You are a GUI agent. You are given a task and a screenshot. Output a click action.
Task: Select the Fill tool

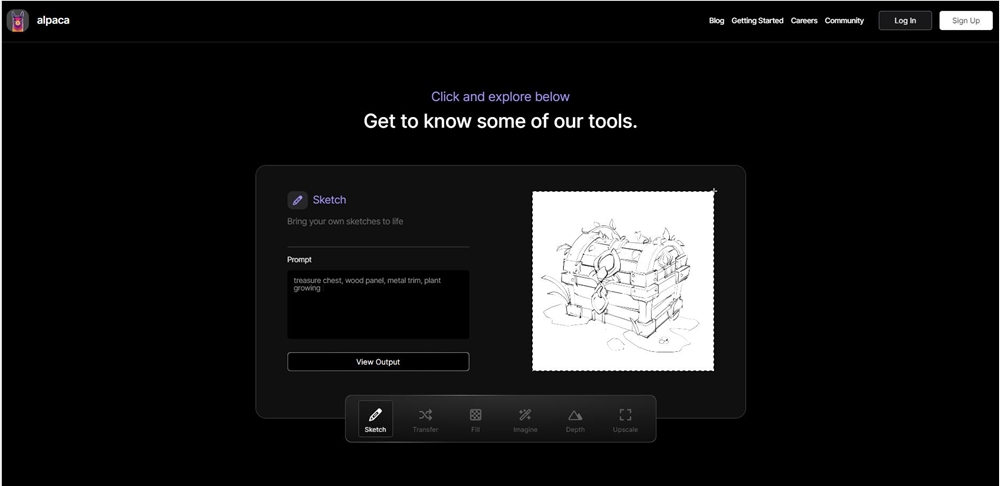(475, 419)
